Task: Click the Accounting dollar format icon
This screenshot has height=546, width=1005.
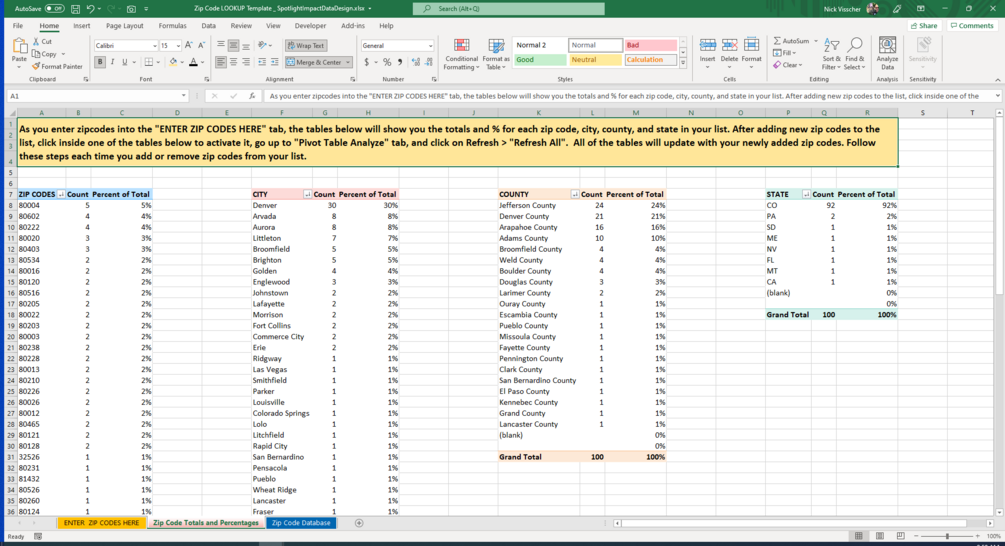Action: (x=366, y=62)
